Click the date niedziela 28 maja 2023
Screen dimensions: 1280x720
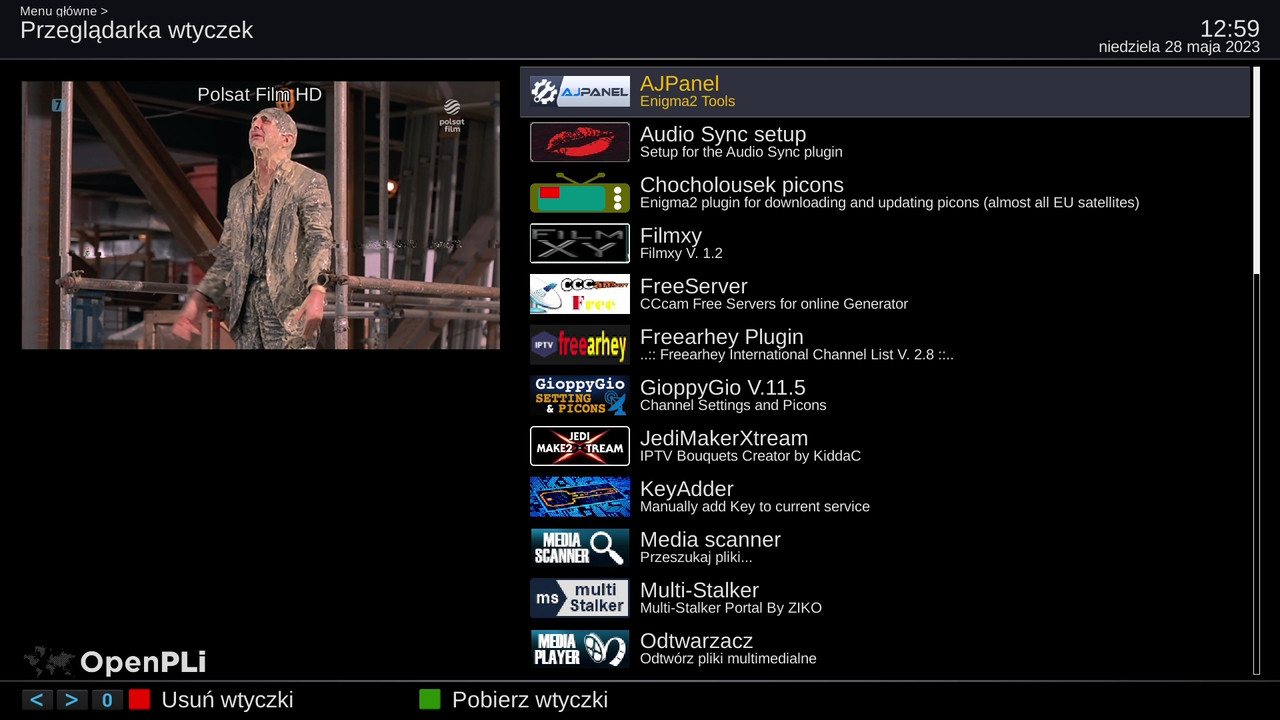[1179, 47]
